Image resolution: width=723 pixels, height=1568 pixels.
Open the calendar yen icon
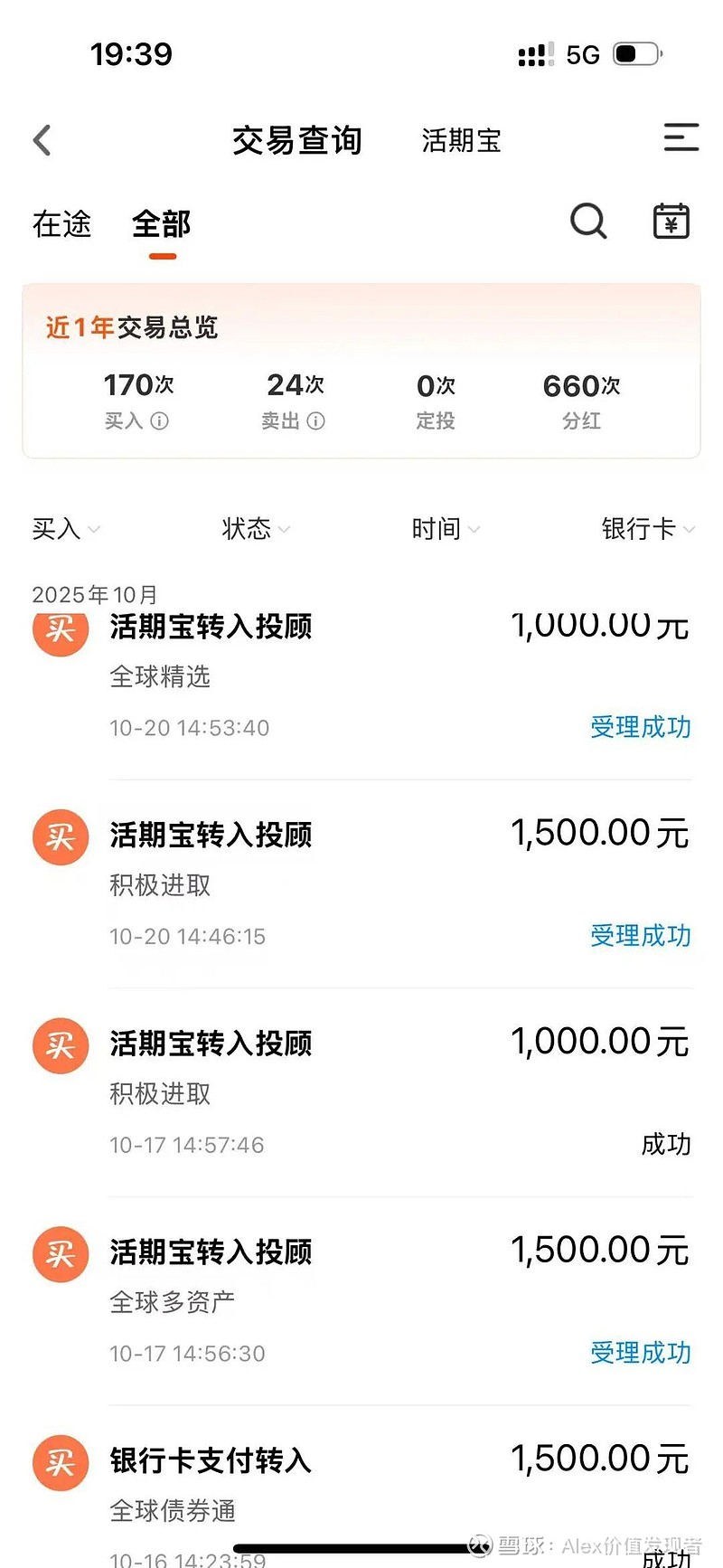pos(671,222)
